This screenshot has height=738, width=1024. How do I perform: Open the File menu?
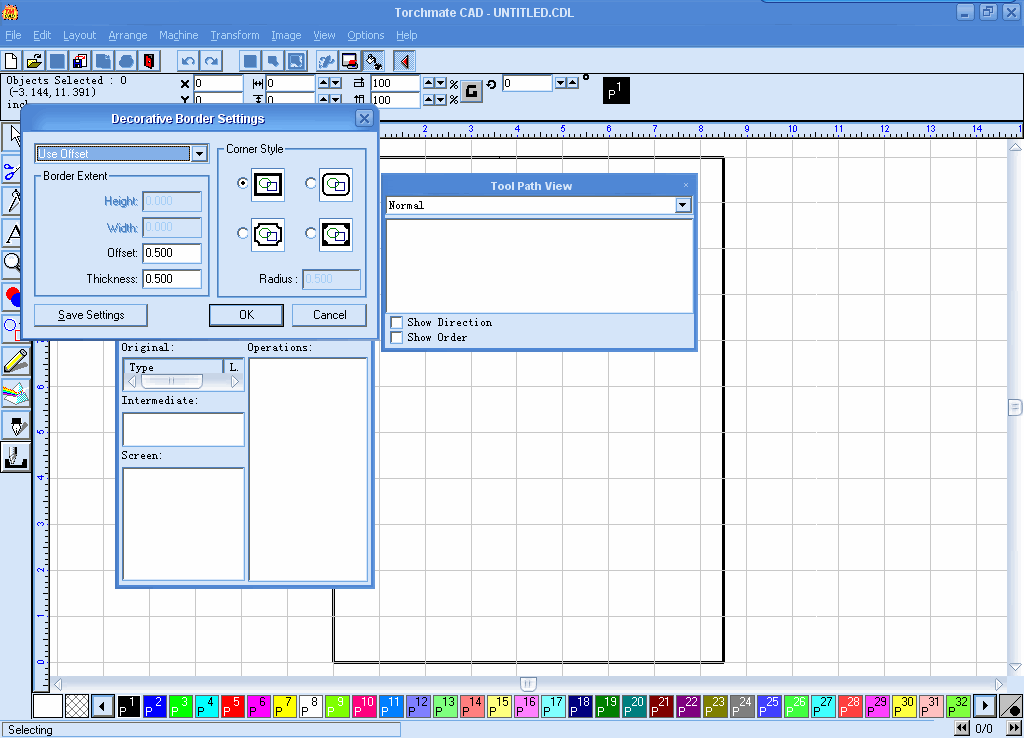[x=13, y=35]
